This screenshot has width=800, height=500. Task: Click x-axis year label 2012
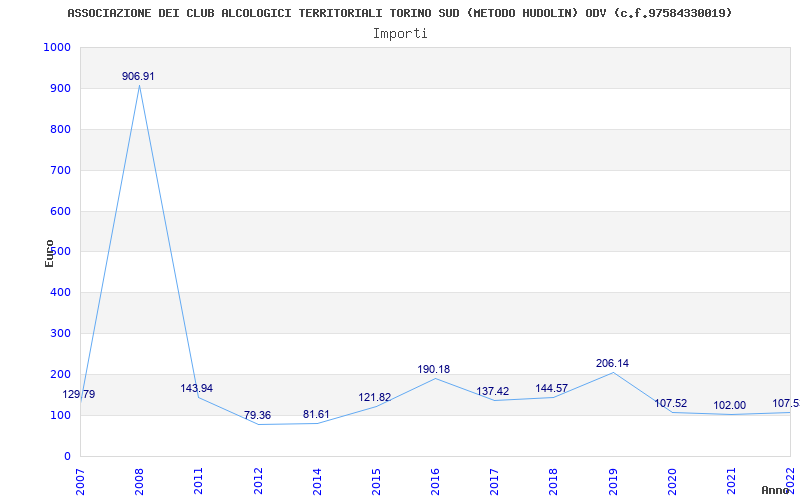click(x=258, y=481)
